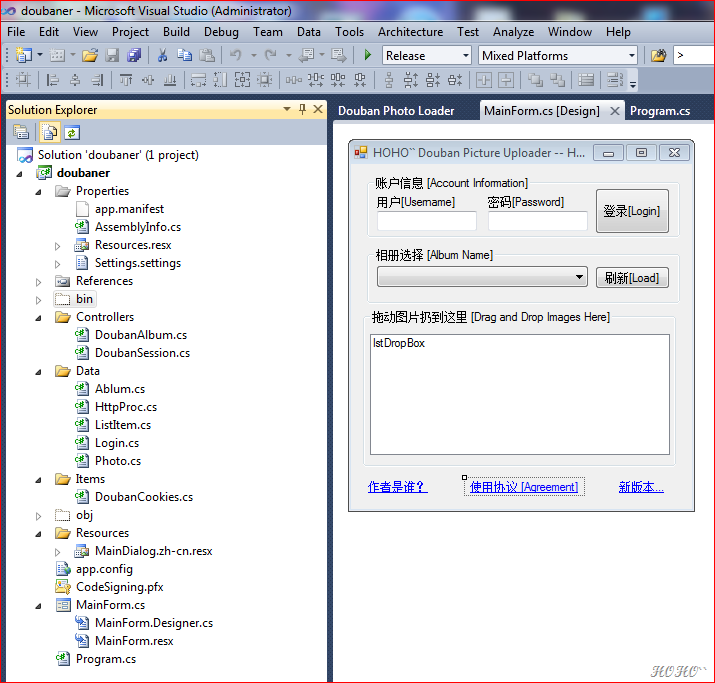Click the Cut scissors icon
715x683 pixels.
(x=162, y=55)
